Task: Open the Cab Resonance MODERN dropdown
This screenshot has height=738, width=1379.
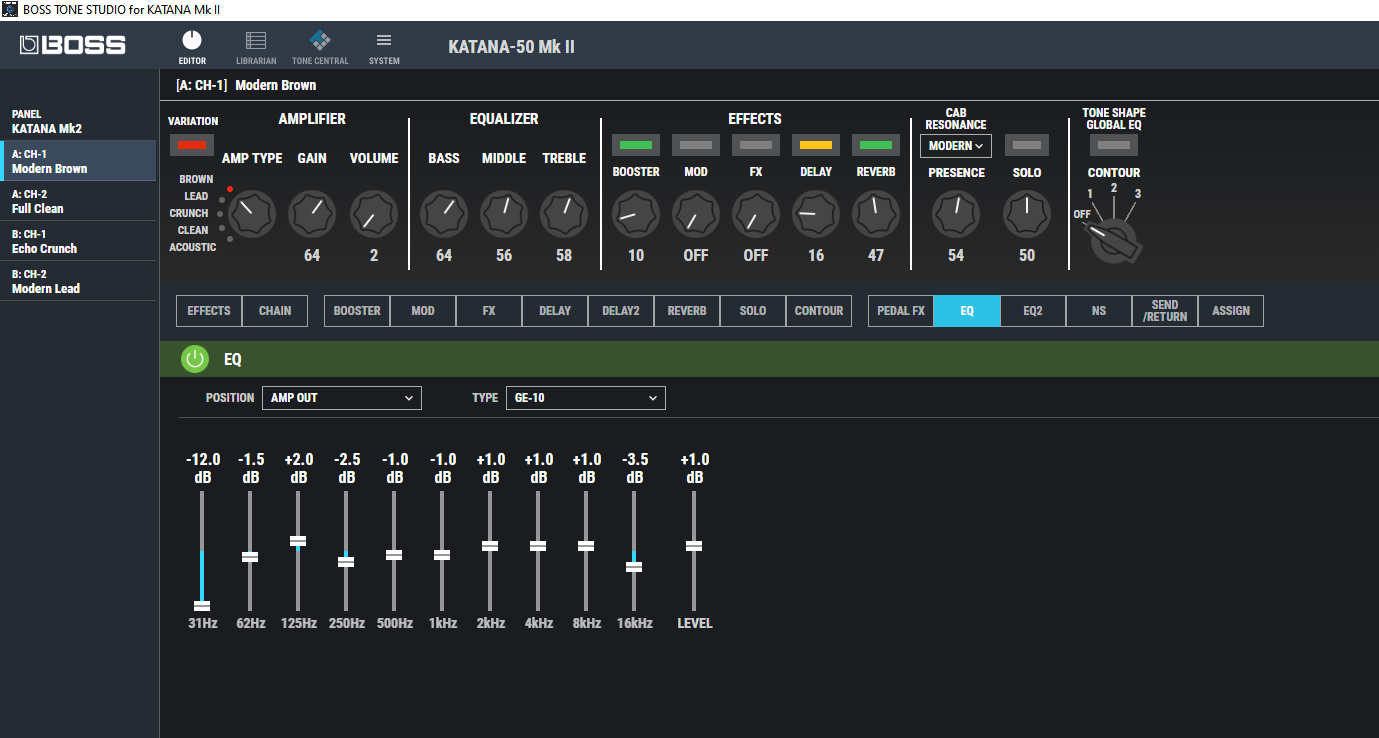Action: pos(956,146)
